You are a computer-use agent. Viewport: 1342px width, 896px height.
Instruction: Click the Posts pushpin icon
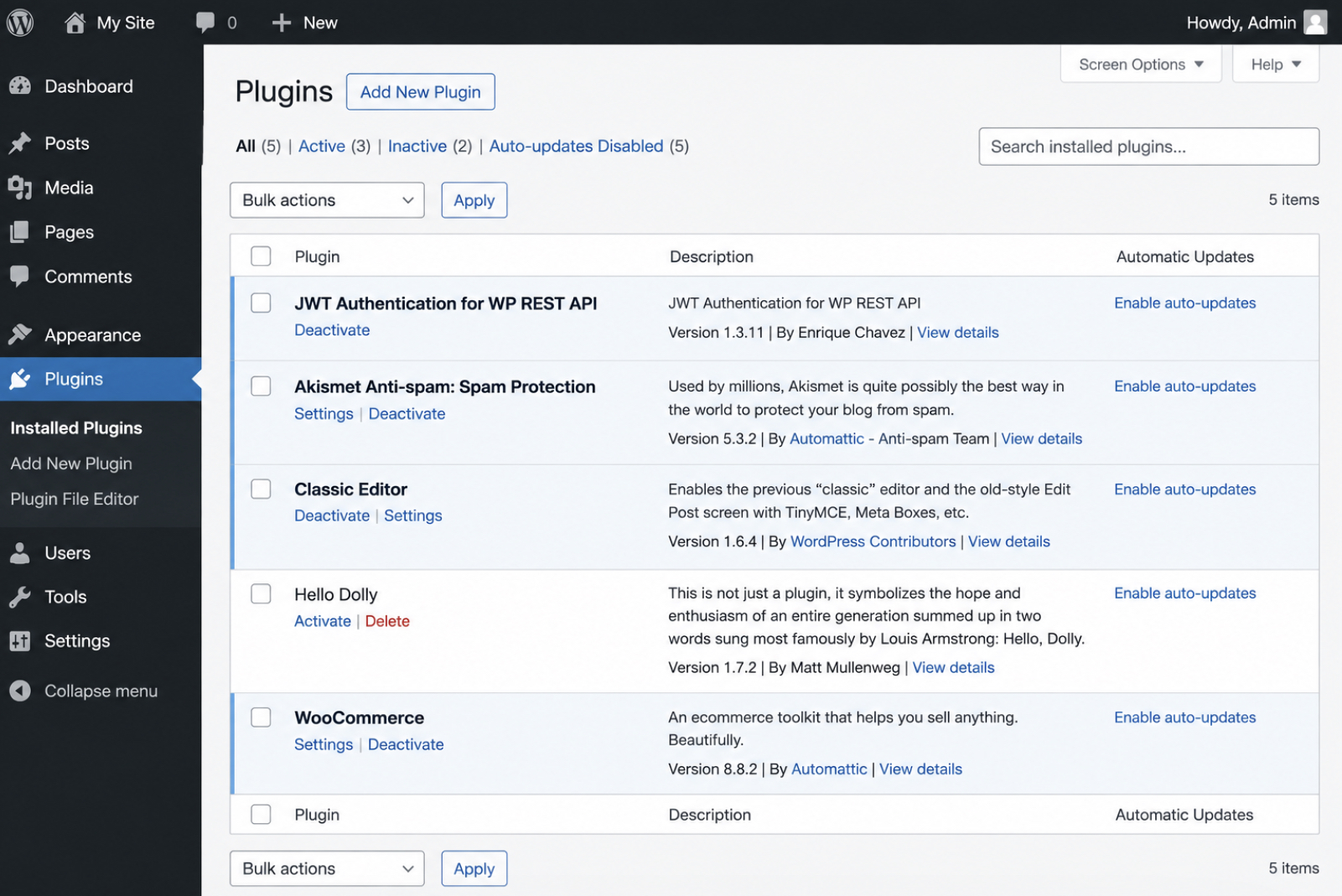pyautogui.click(x=20, y=143)
